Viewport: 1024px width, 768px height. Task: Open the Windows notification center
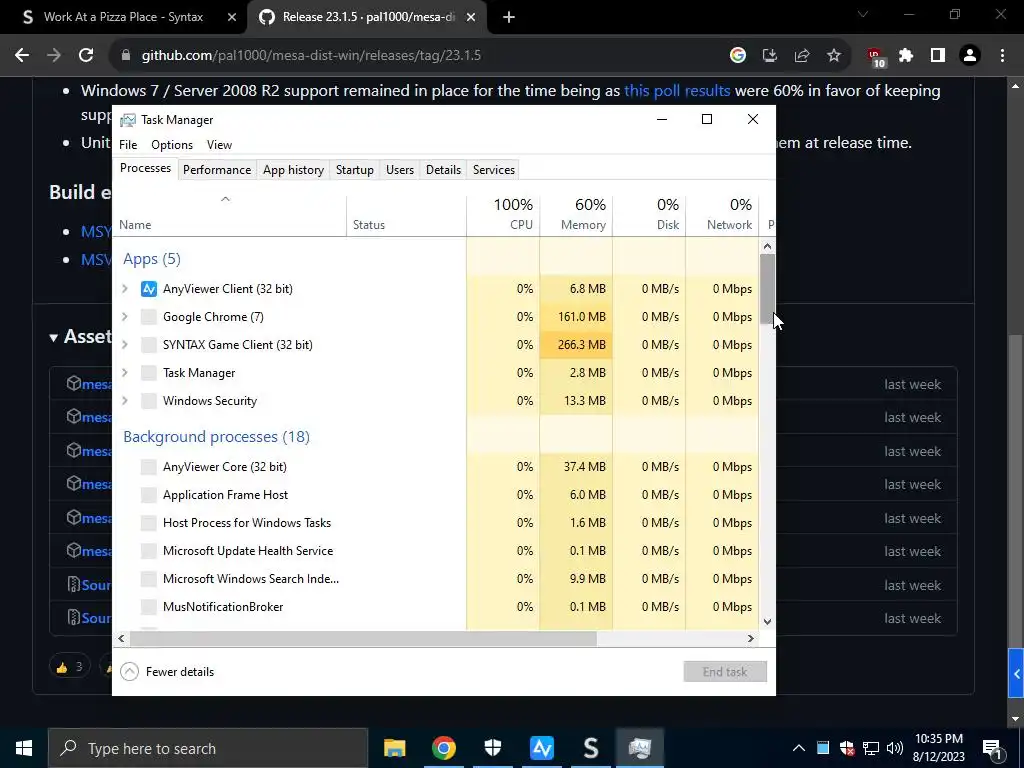click(x=992, y=748)
